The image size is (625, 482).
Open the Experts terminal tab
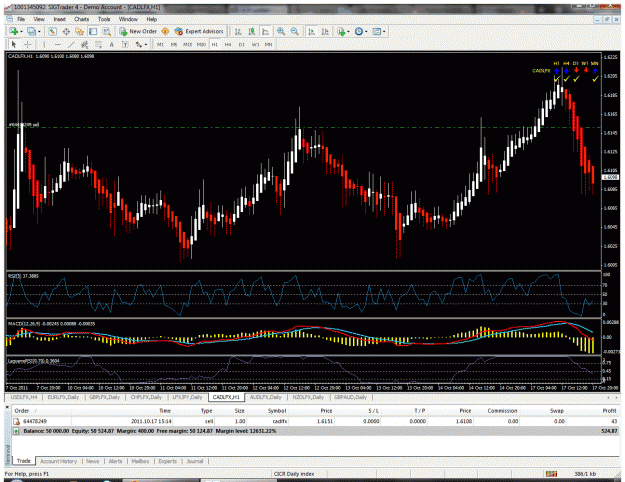(x=167, y=461)
